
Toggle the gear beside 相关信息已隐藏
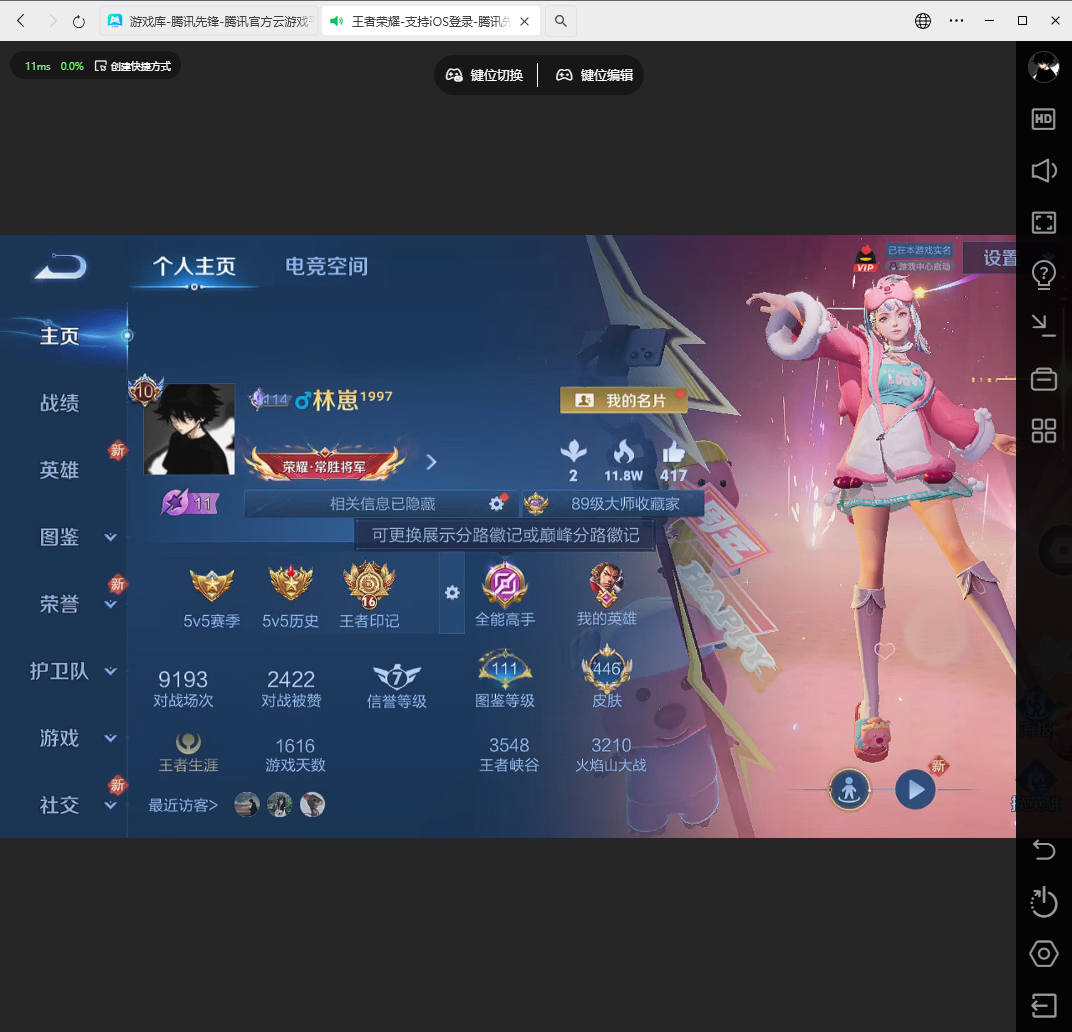click(497, 504)
